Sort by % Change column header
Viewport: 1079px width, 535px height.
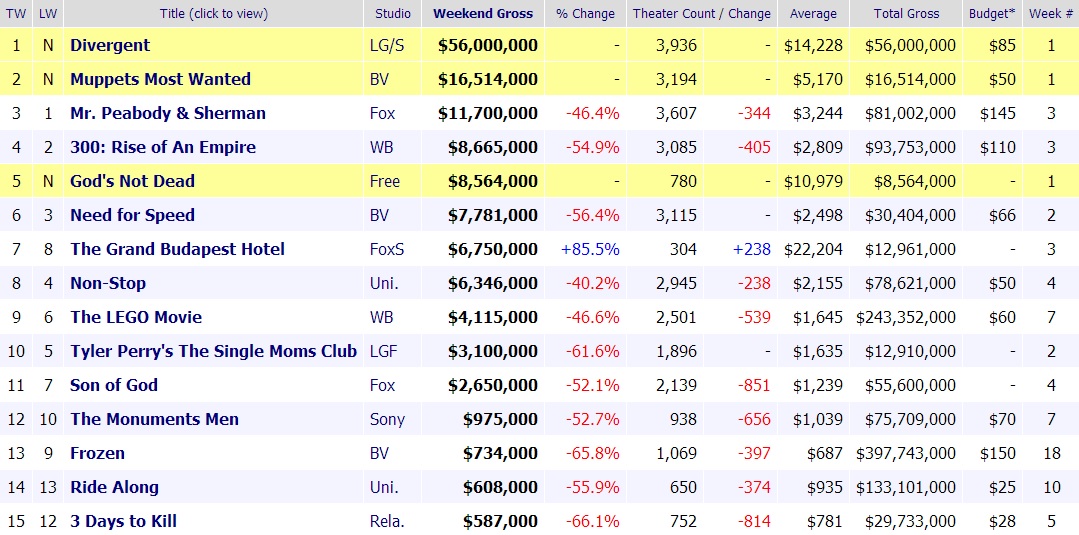585,14
